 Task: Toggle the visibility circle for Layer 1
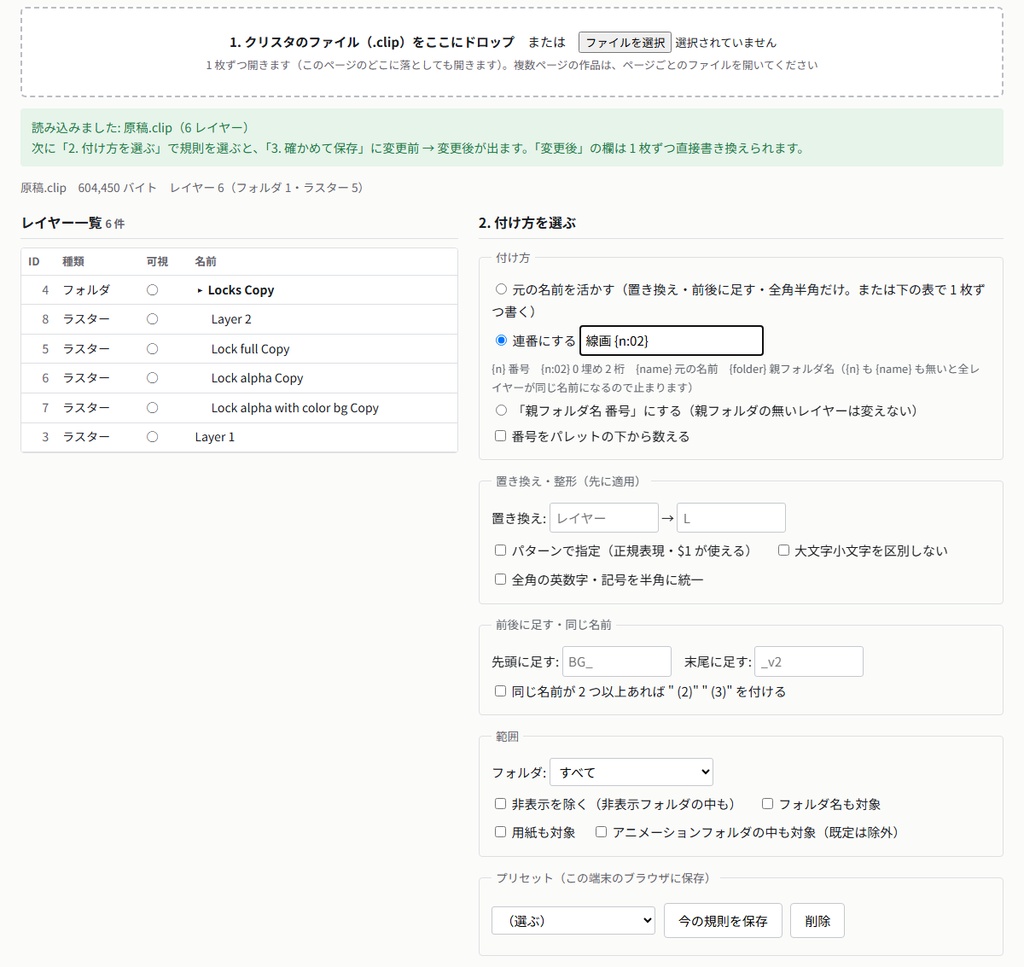(x=152, y=437)
